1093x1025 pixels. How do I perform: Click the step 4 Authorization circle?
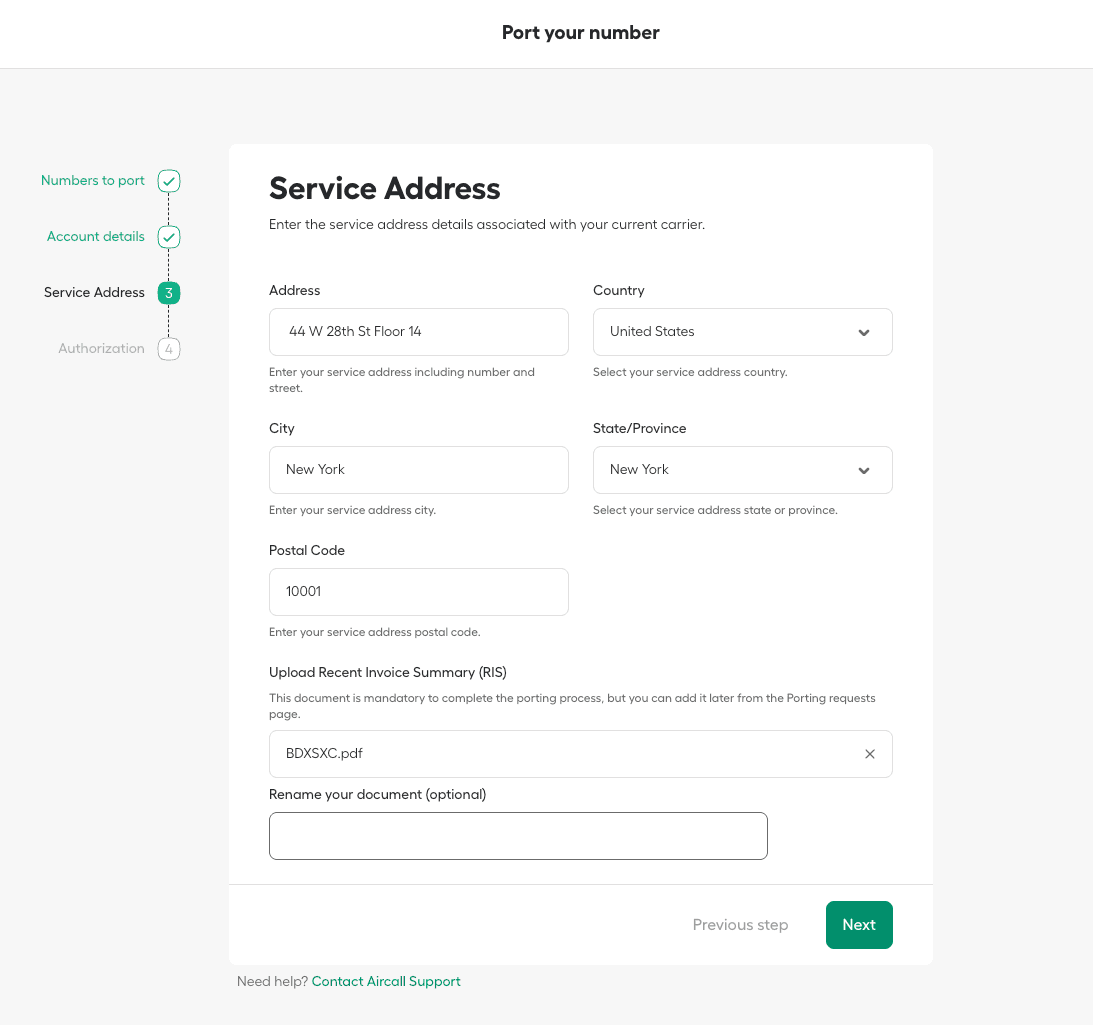pyautogui.click(x=169, y=349)
